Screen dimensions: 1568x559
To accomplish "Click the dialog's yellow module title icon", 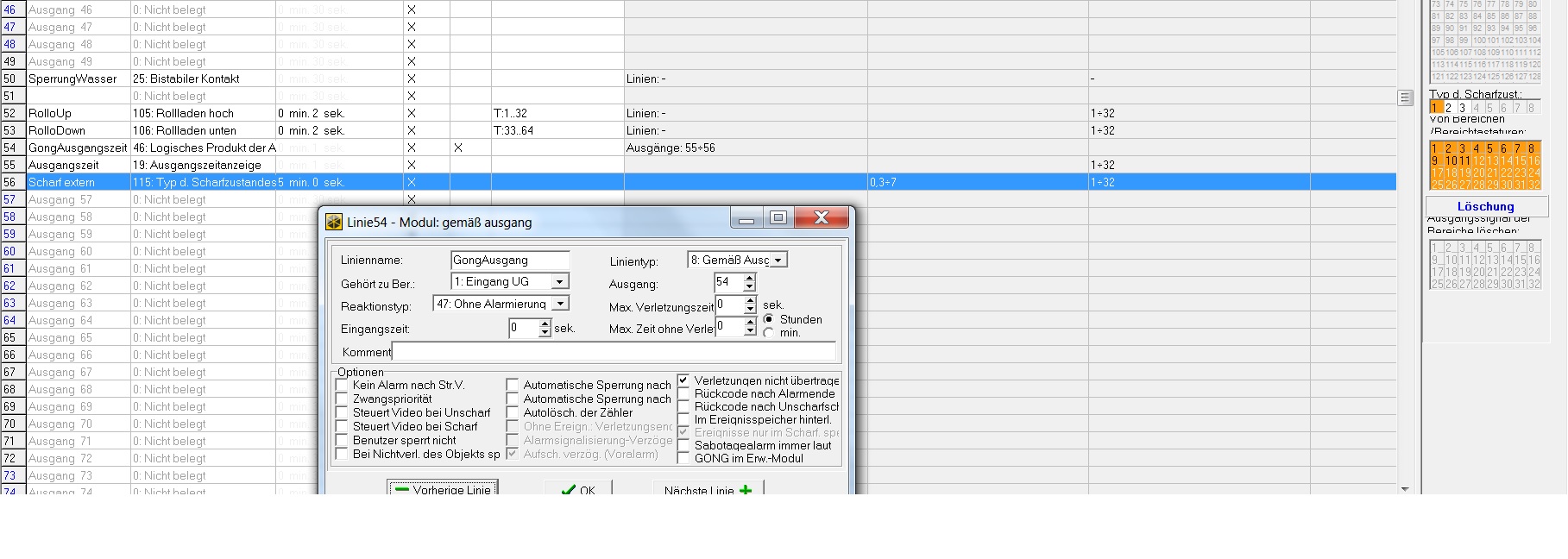I will [x=334, y=223].
